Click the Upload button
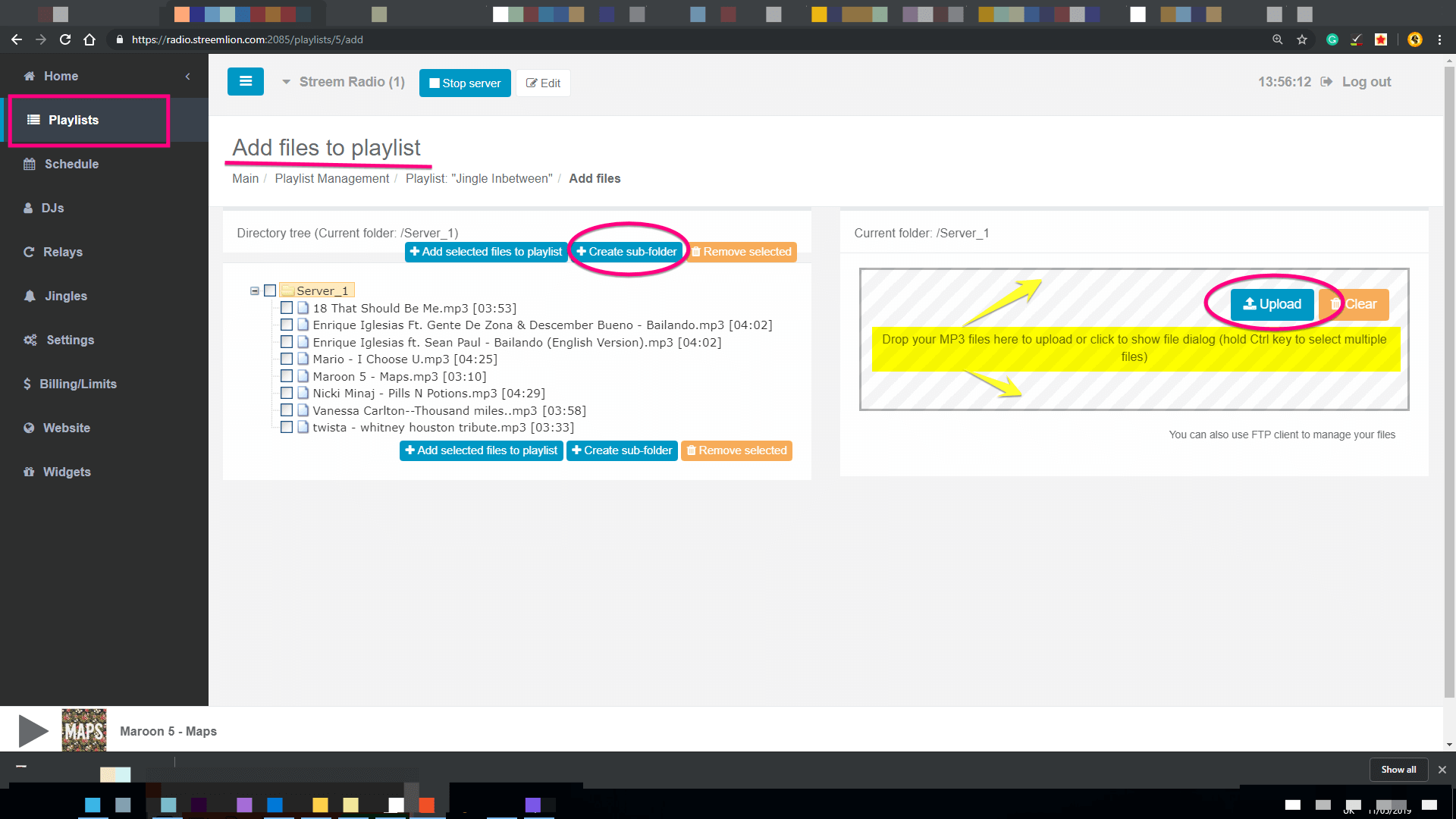Image resolution: width=1456 pixels, height=819 pixels. coord(1272,304)
